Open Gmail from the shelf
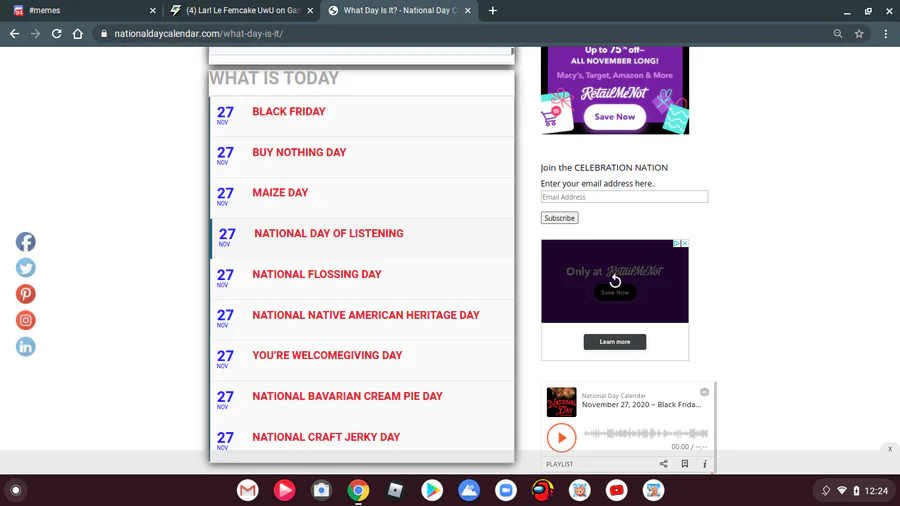The width and height of the screenshot is (900, 506). 247,491
